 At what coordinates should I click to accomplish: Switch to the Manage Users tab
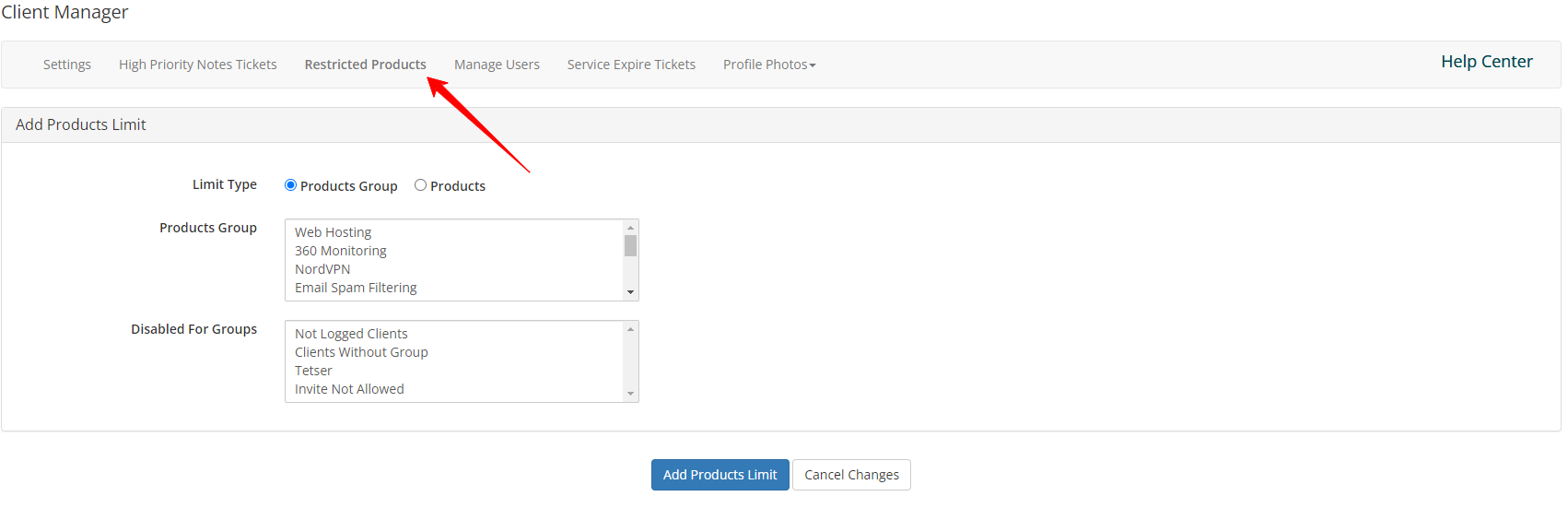tap(497, 65)
